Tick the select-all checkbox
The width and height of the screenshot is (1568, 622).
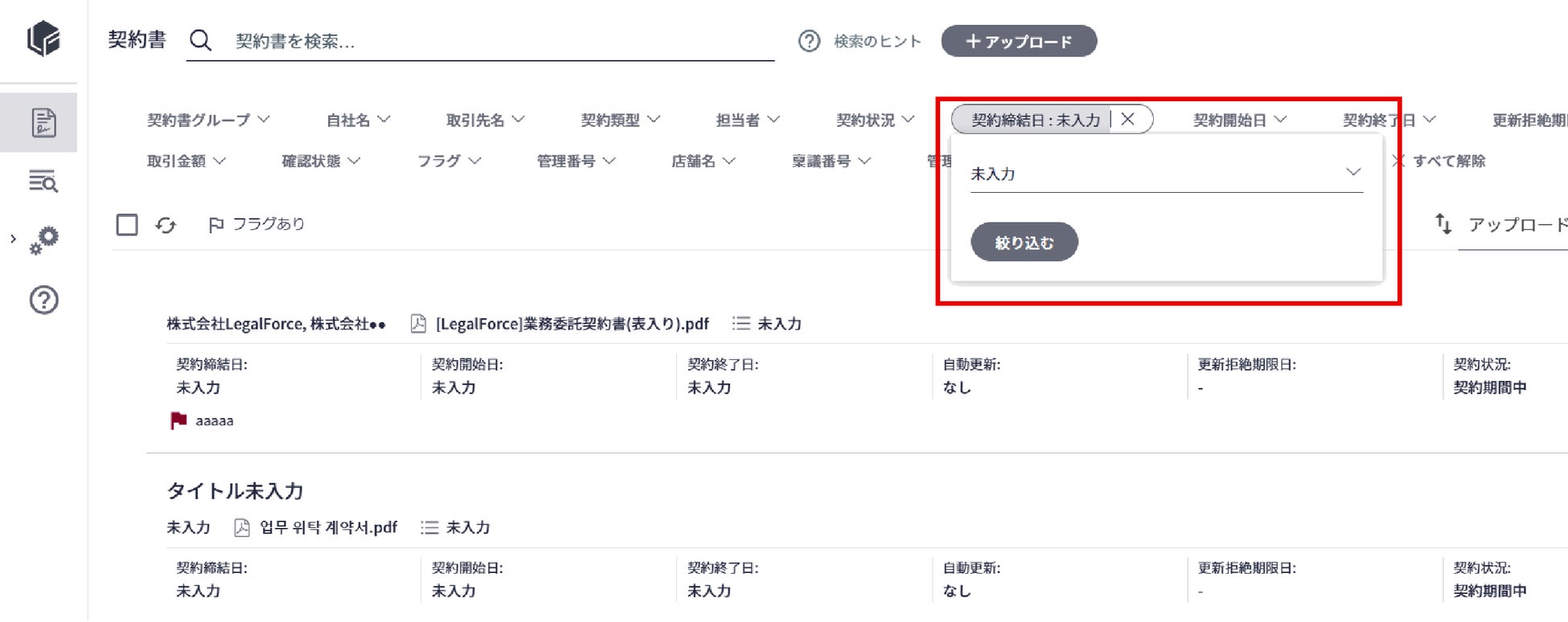point(127,224)
